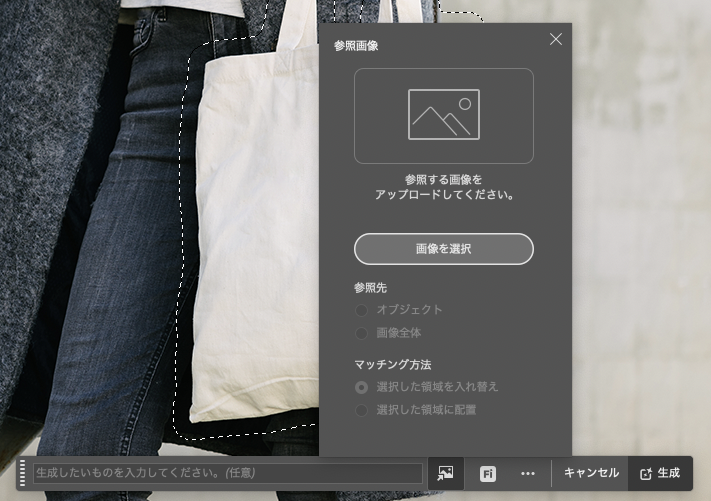Click the reference image icon in taskbar
The width and height of the screenshot is (711, 501).
(446, 473)
